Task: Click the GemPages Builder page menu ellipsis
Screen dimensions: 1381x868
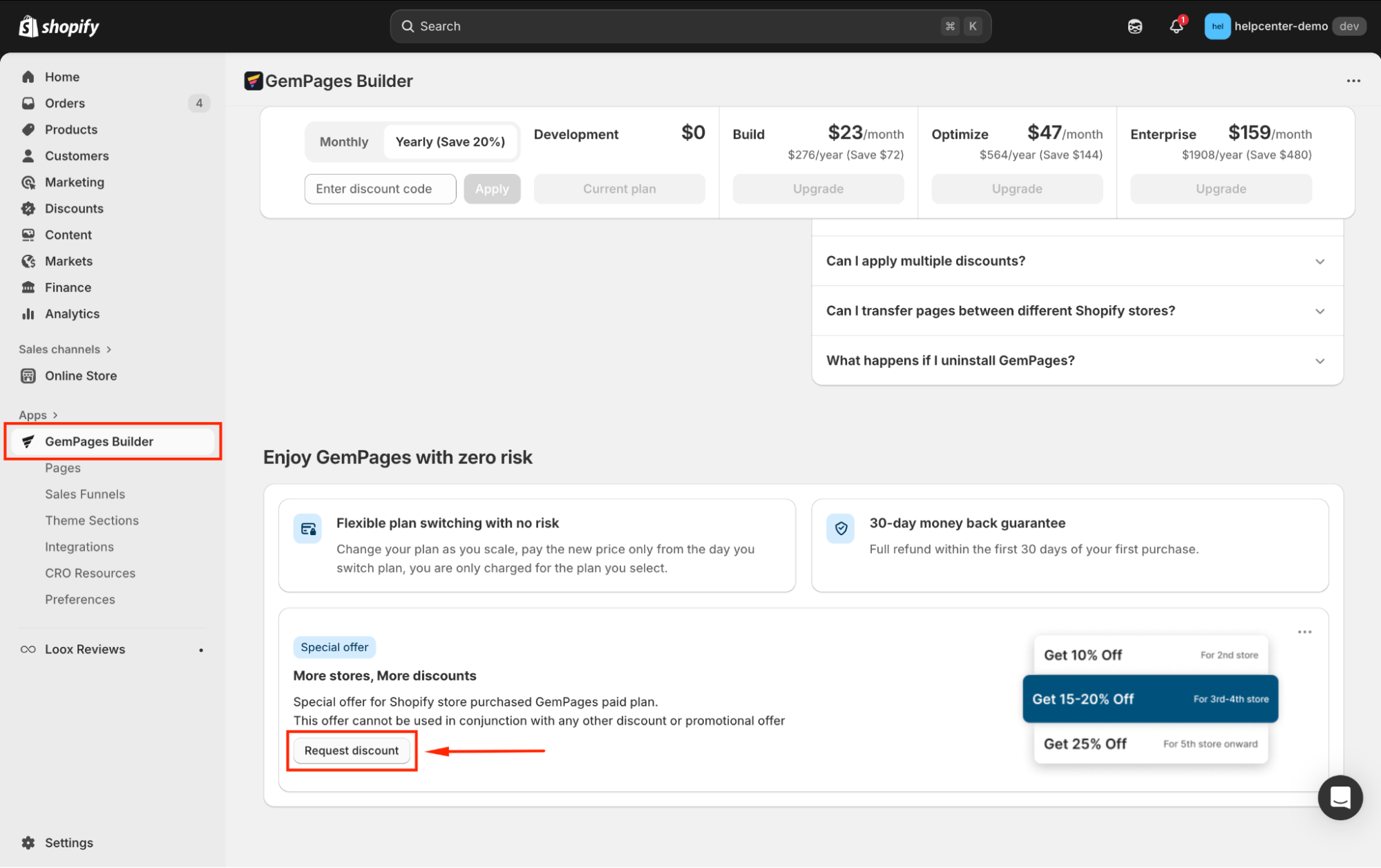Action: [1353, 81]
